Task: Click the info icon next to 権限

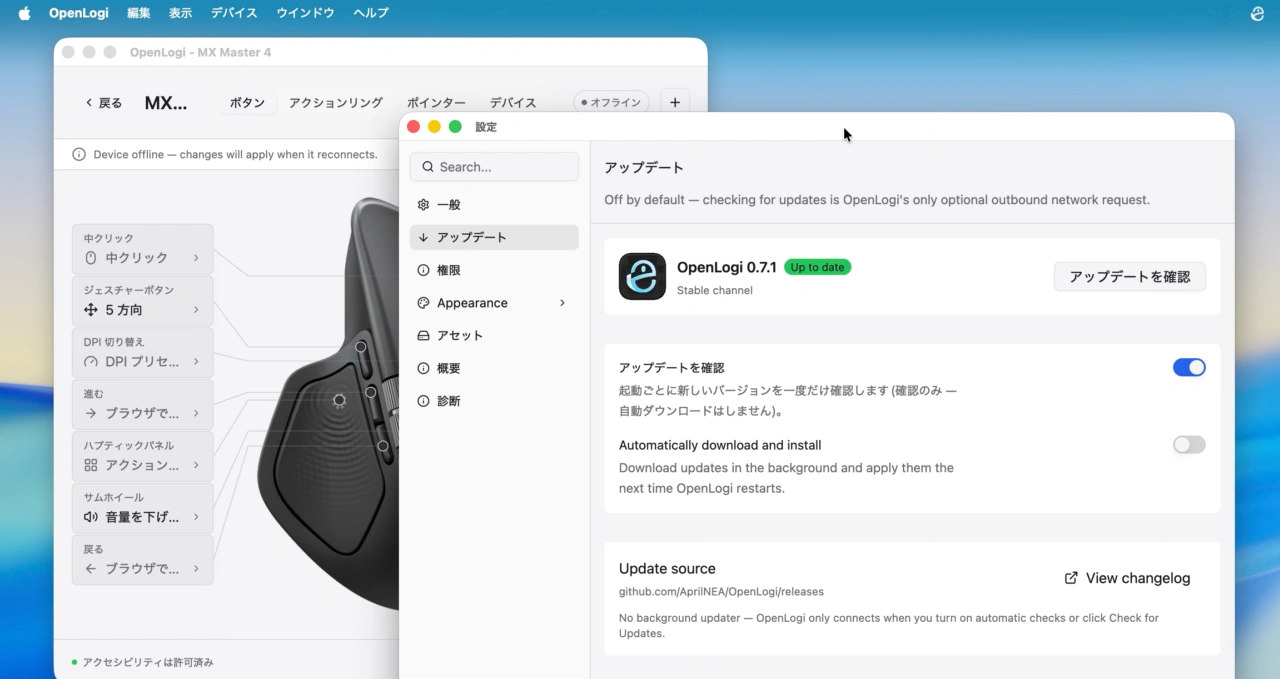Action: [423, 270]
